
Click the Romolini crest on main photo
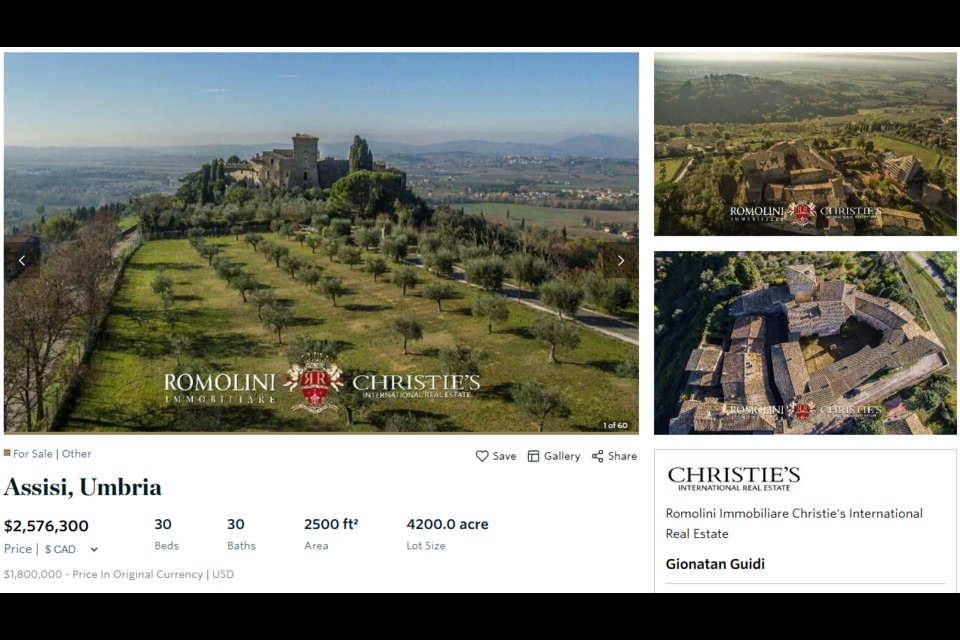[x=313, y=383]
